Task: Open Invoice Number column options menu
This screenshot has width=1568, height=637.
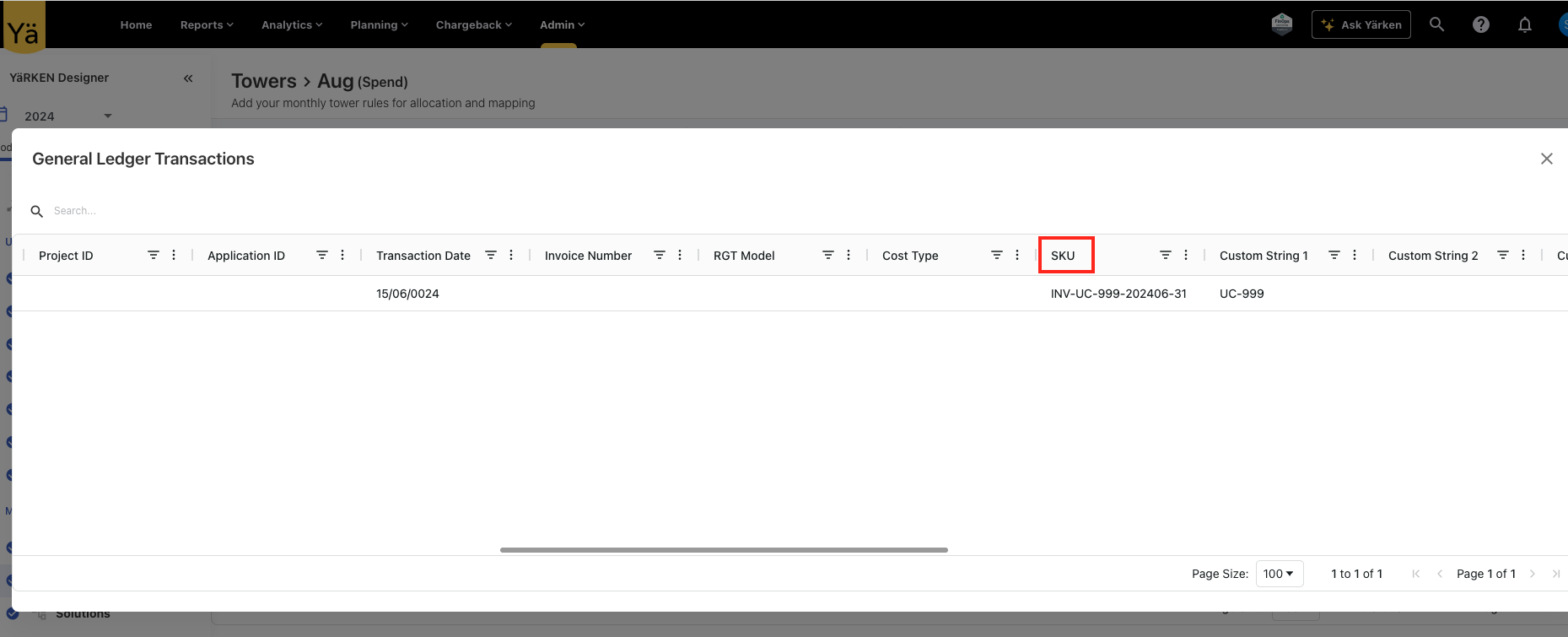Action: [680, 255]
